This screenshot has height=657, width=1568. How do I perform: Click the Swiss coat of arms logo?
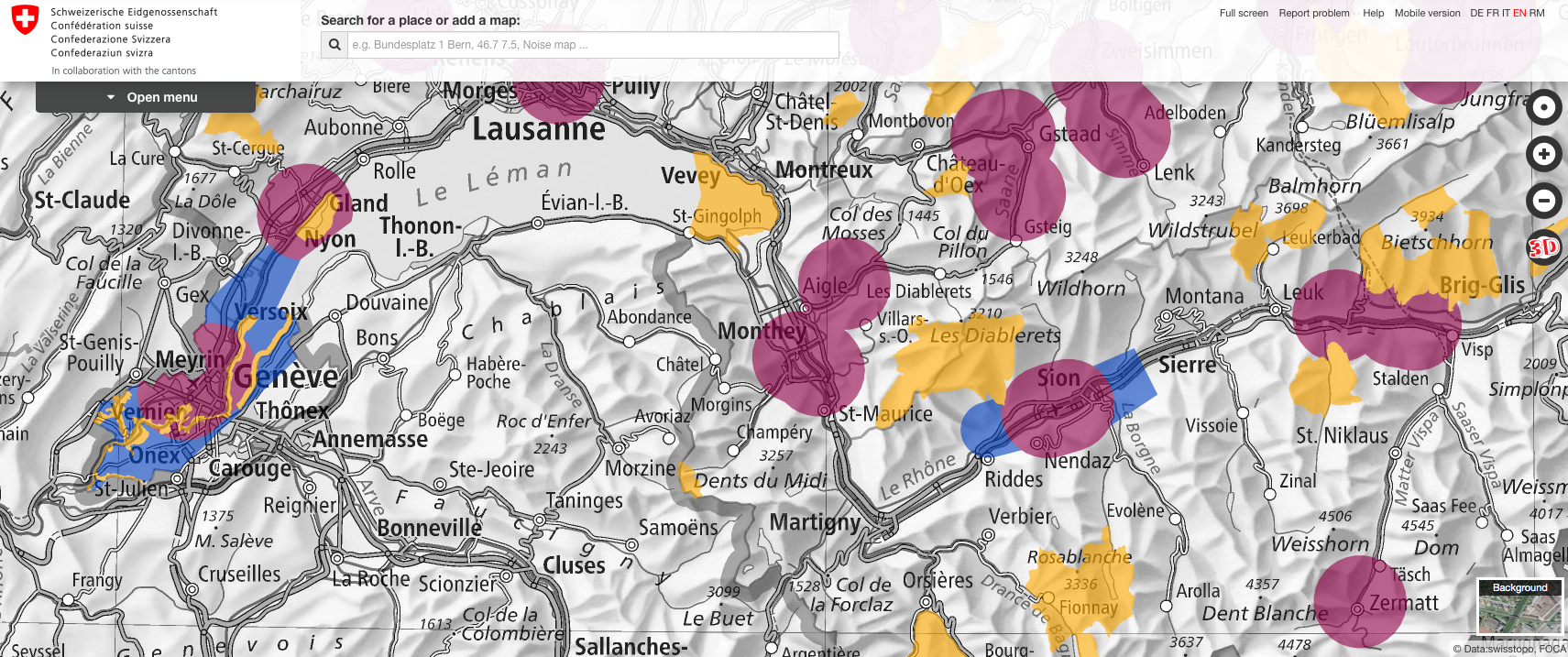click(x=26, y=20)
